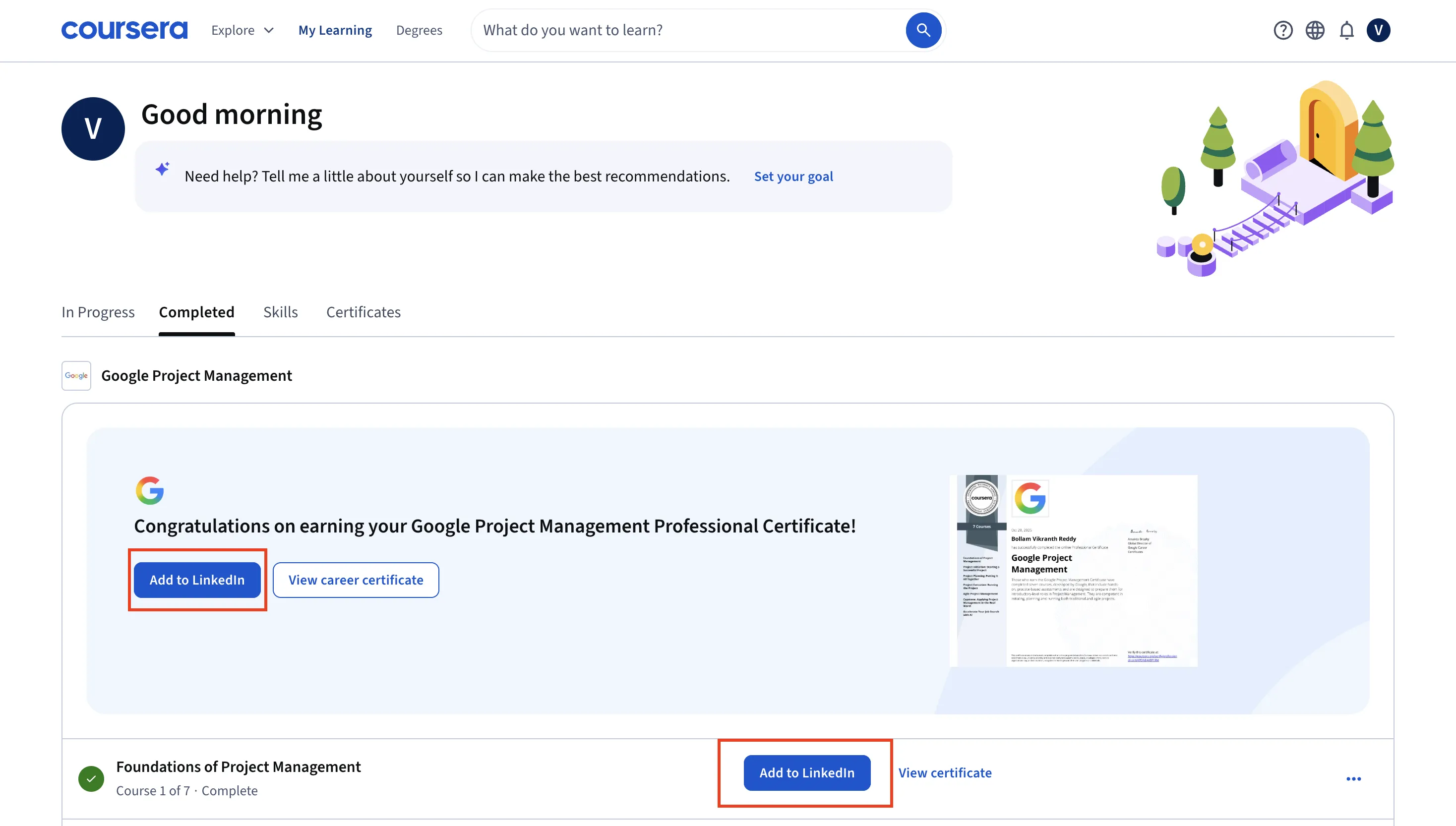Go to My Learning
Screen dimensions: 1456x826
click(x=335, y=30)
